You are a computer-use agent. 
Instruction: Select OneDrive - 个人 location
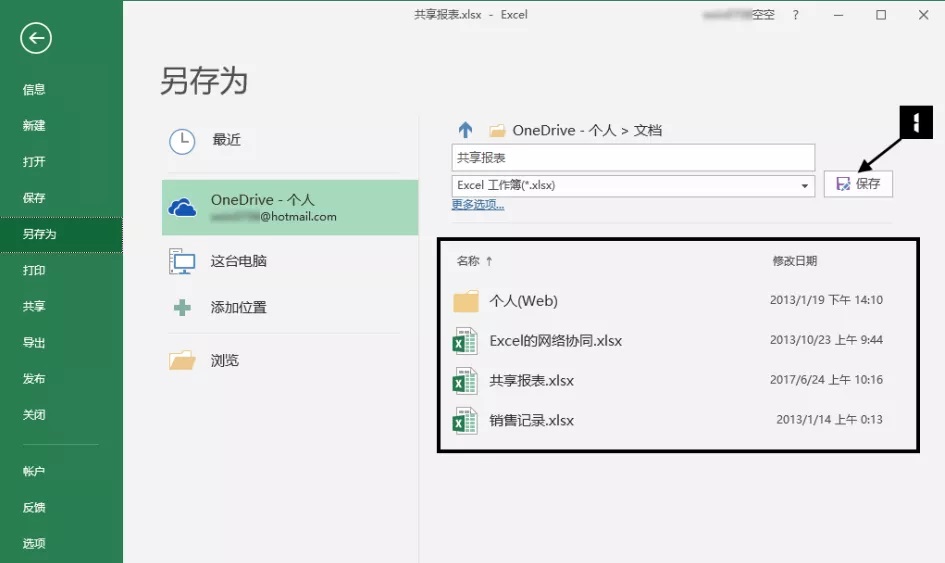point(290,207)
